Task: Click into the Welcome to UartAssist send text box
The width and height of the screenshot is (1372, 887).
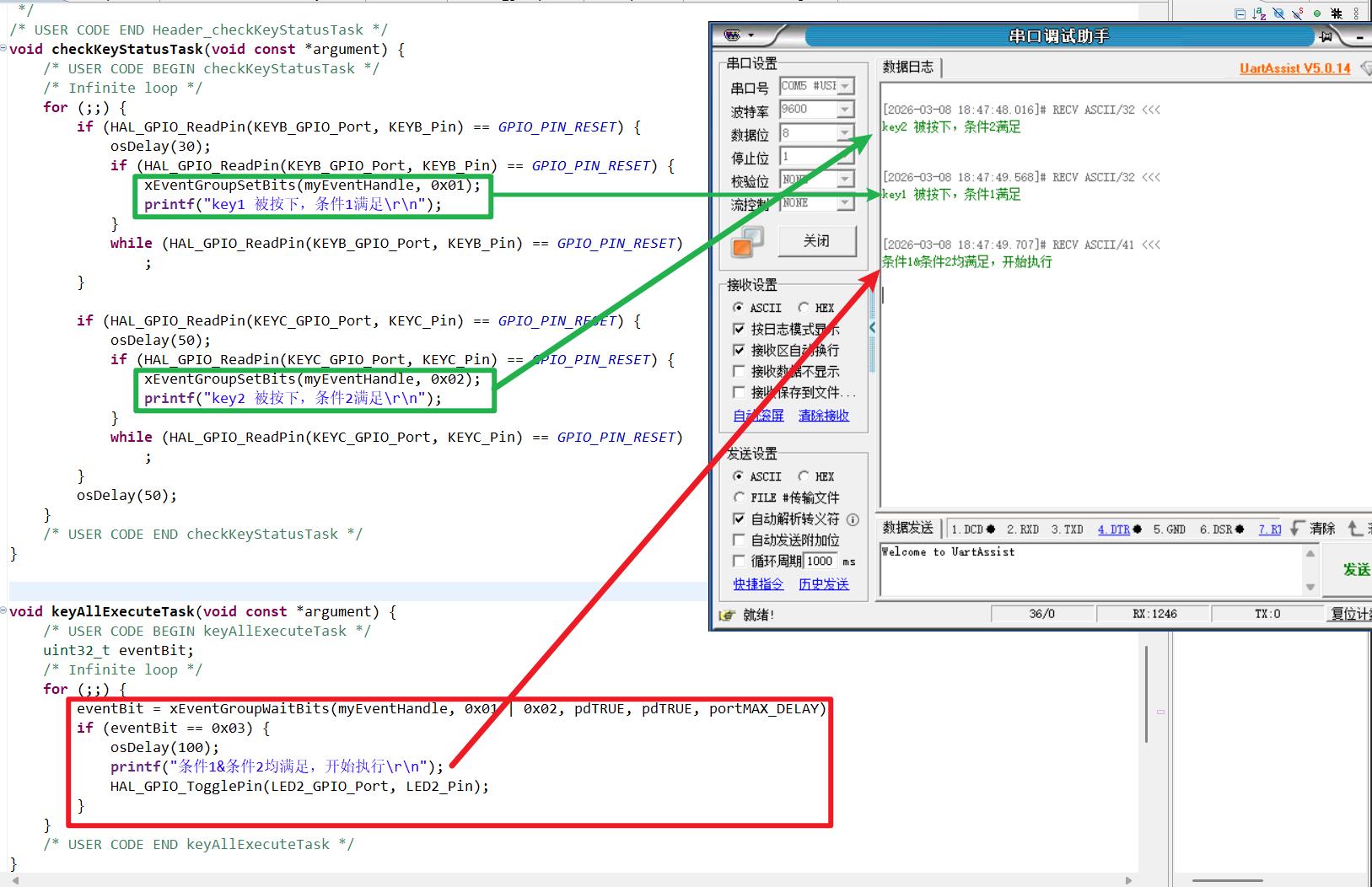Action: [x=1091, y=570]
